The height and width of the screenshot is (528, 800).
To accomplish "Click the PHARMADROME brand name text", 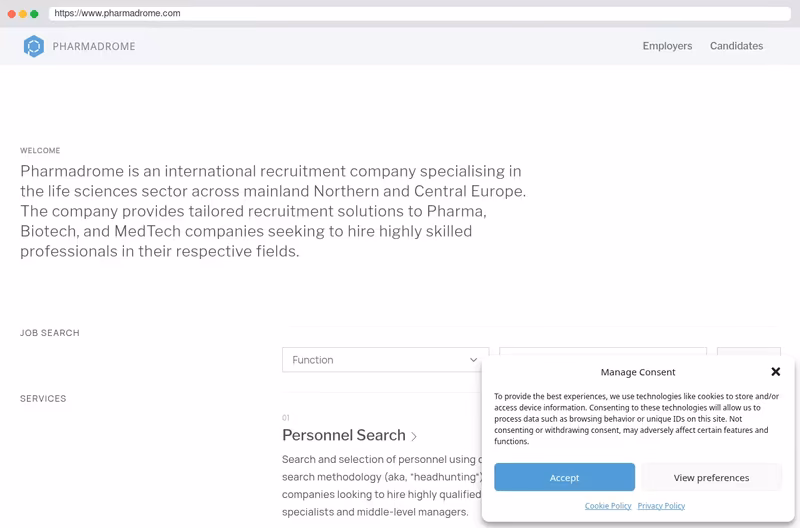I will coord(94,46).
